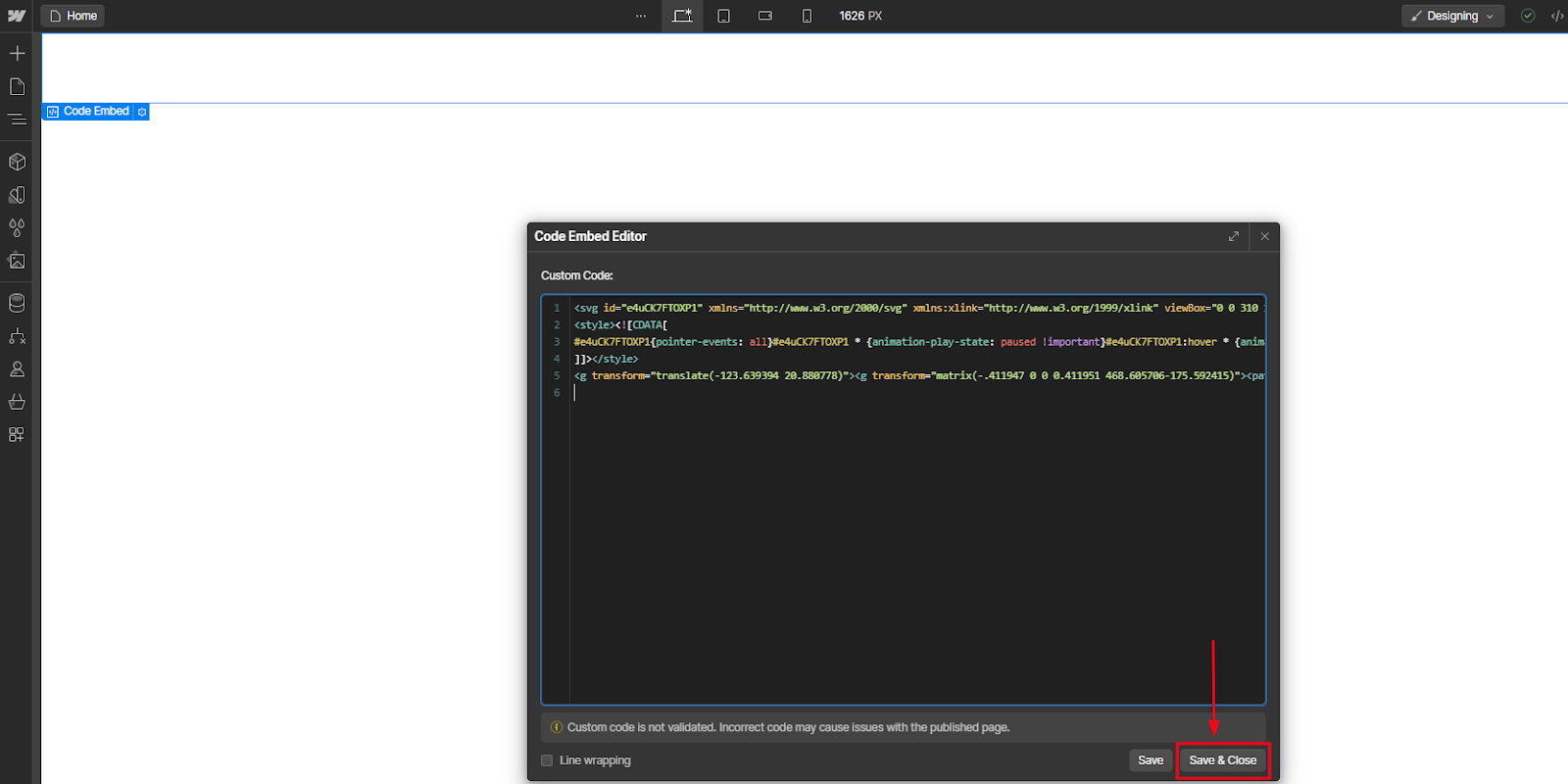The height and width of the screenshot is (784, 1568).
Task: Click inside the Custom Code editor area
Action: click(904, 500)
